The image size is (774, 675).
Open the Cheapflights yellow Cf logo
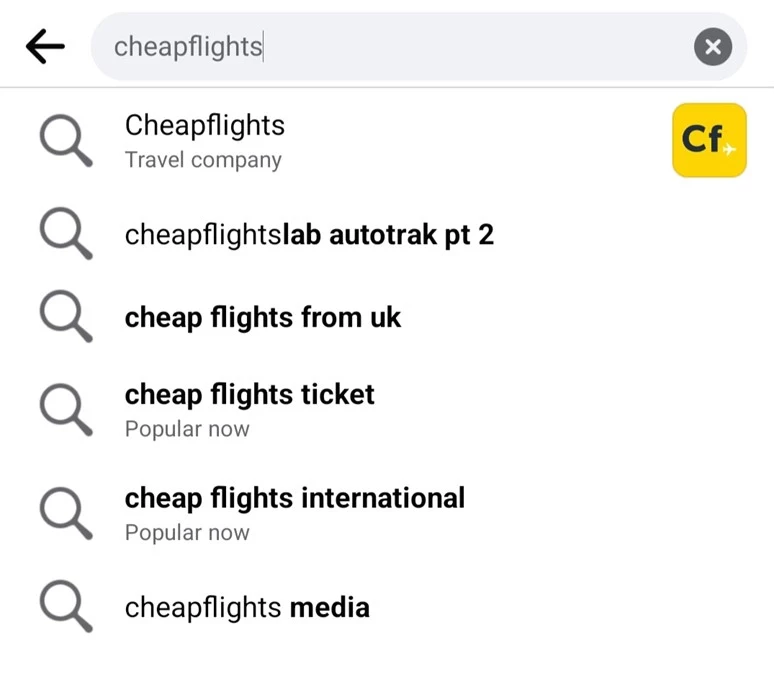709,140
